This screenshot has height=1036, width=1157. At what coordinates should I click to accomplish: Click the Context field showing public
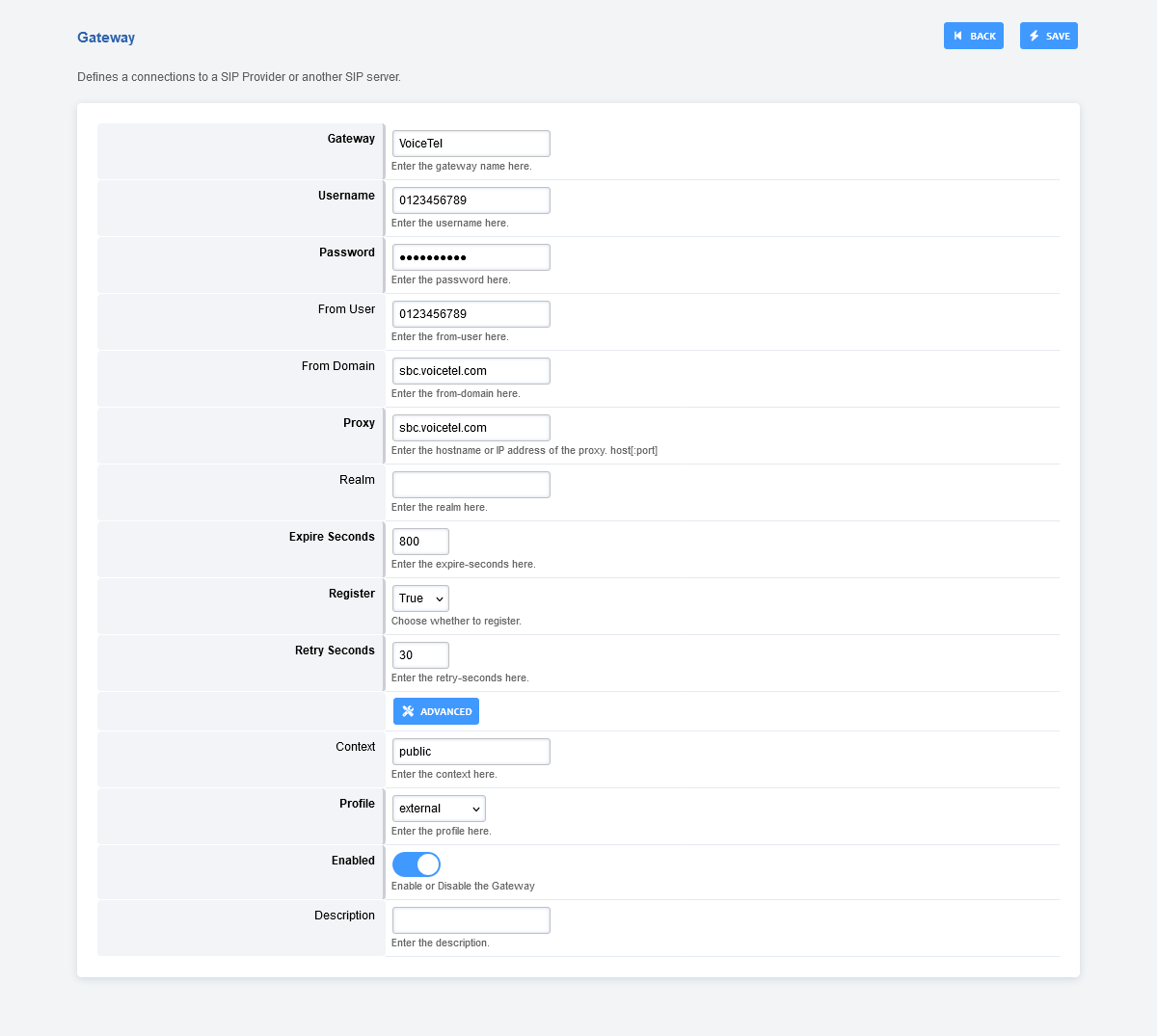pyautogui.click(x=471, y=752)
